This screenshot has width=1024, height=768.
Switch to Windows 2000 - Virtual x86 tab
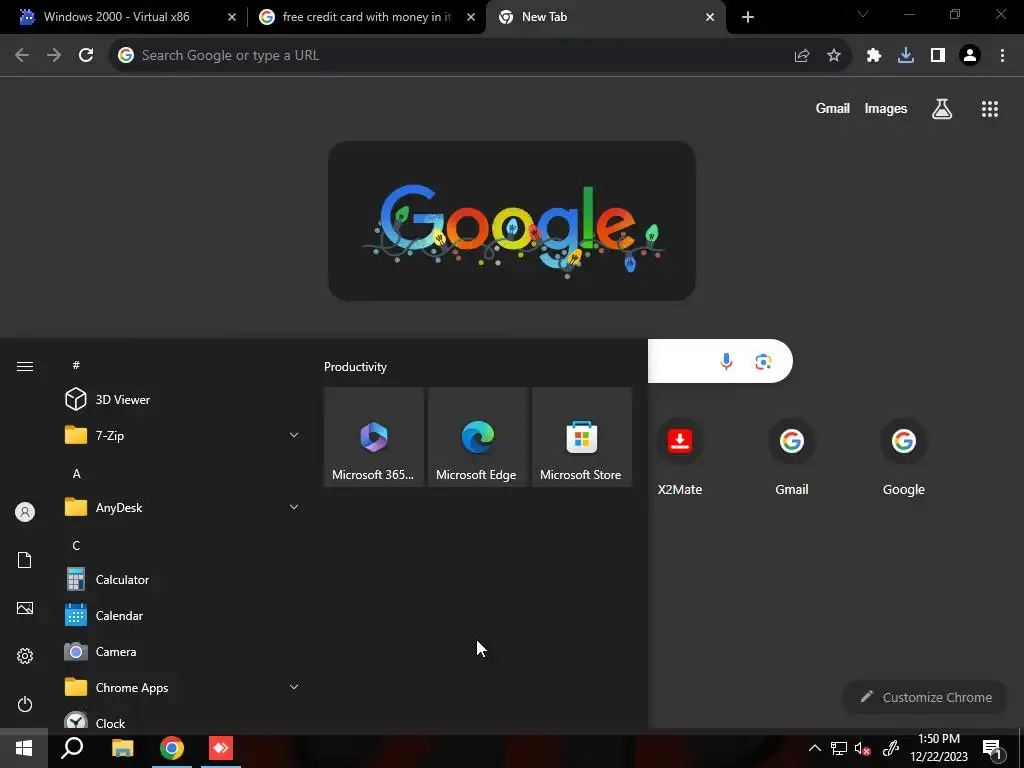(124, 17)
